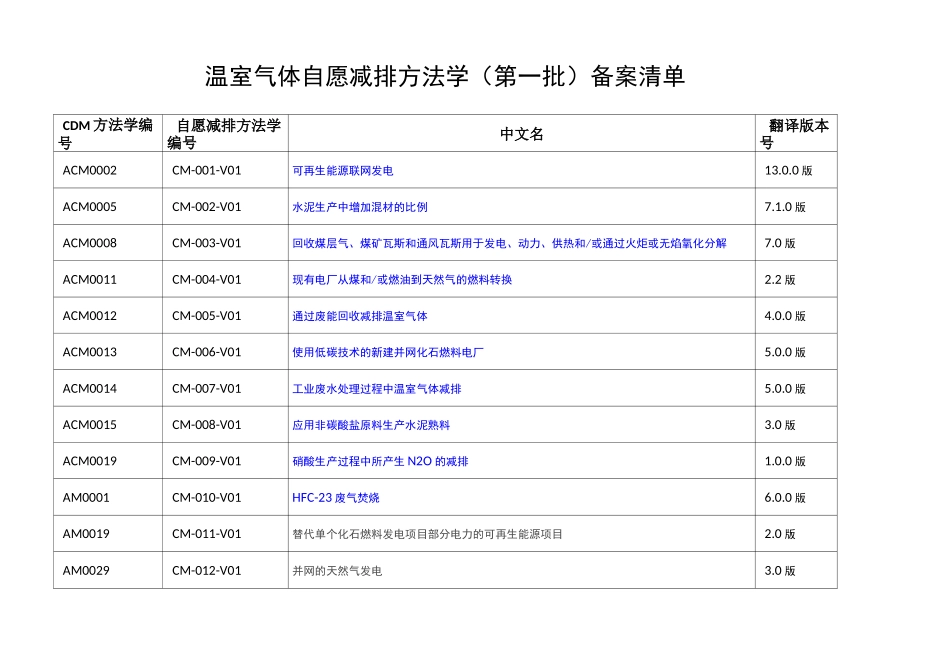Click the code CM-011-V01

click(x=207, y=534)
